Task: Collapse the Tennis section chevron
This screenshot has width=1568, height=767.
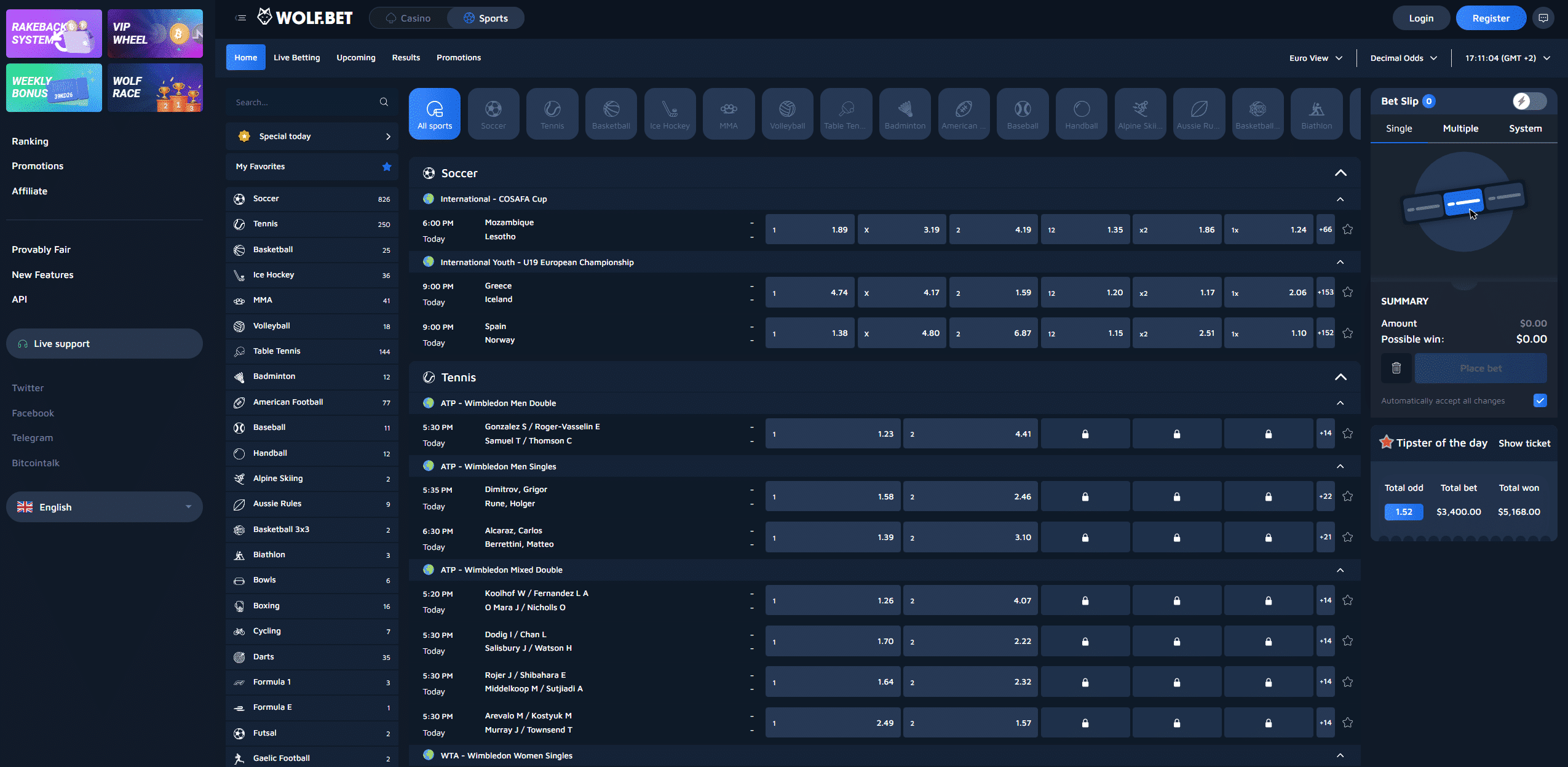Action: [1340, 377]
